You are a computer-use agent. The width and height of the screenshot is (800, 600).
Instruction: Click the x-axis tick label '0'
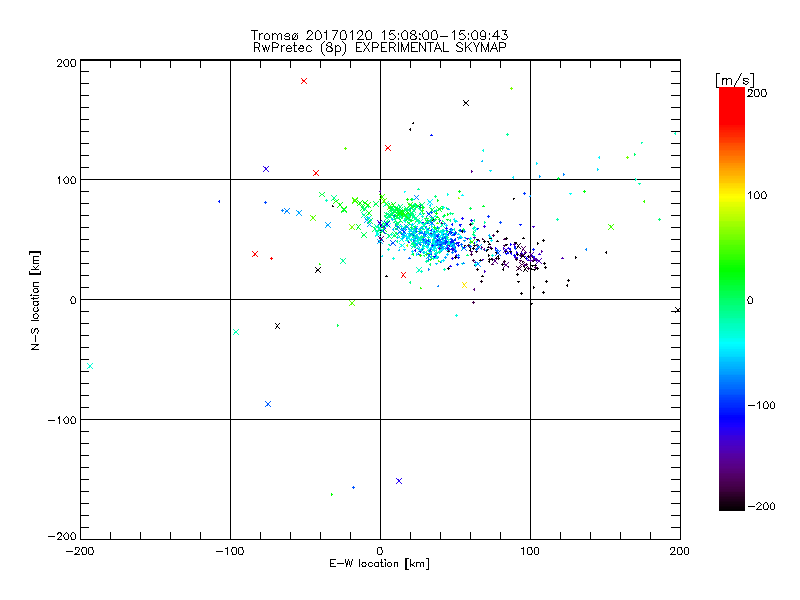[x=380, y=551]
